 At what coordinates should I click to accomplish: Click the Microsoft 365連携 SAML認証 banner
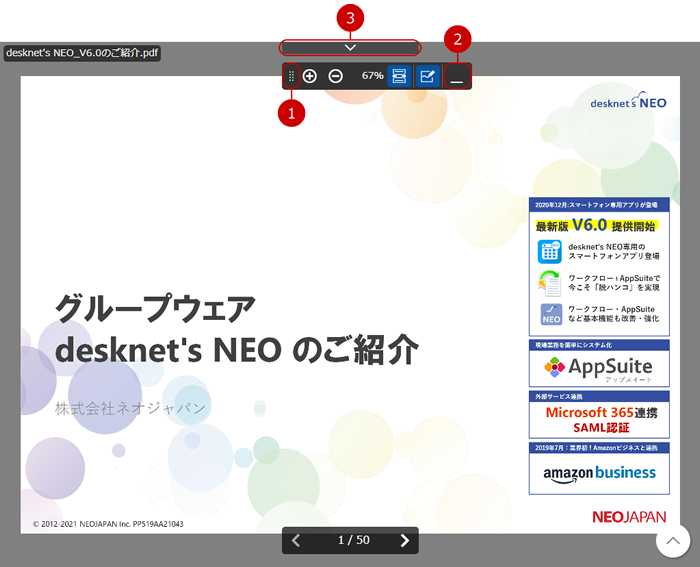coord(599,420)
